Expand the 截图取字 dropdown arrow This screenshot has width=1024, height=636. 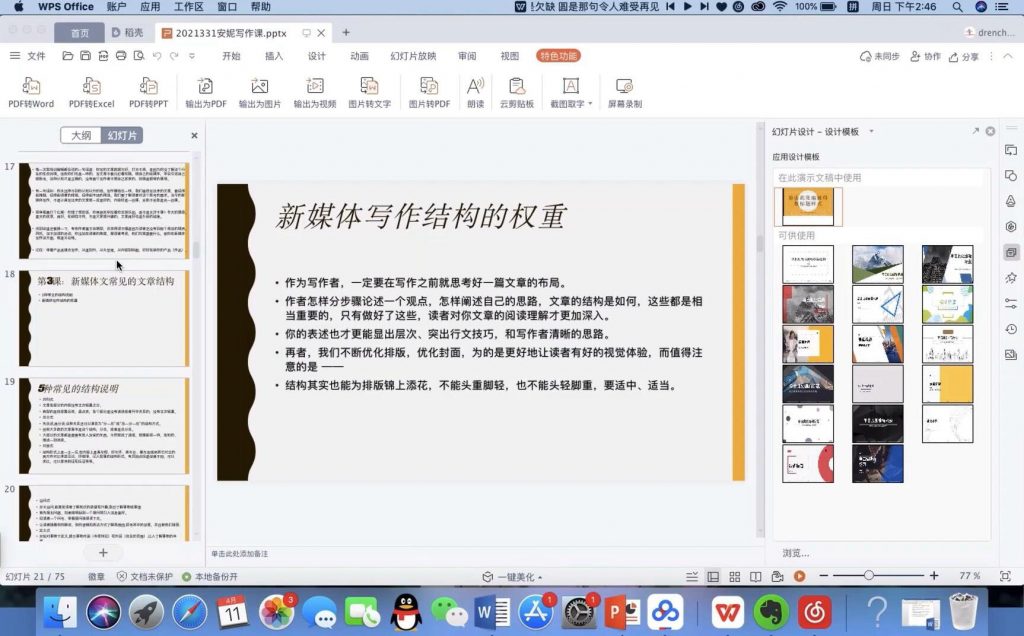tap(590, 104)
